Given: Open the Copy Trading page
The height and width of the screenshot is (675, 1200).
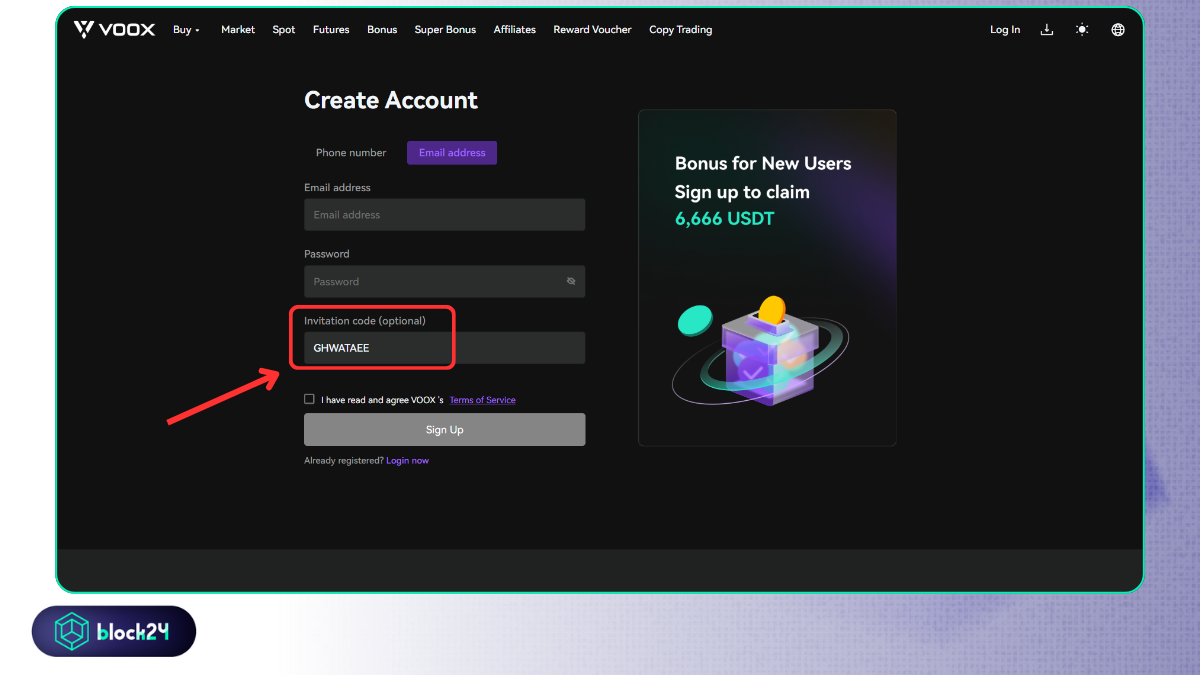Looking at the screenshot, I should click(681, 29).
